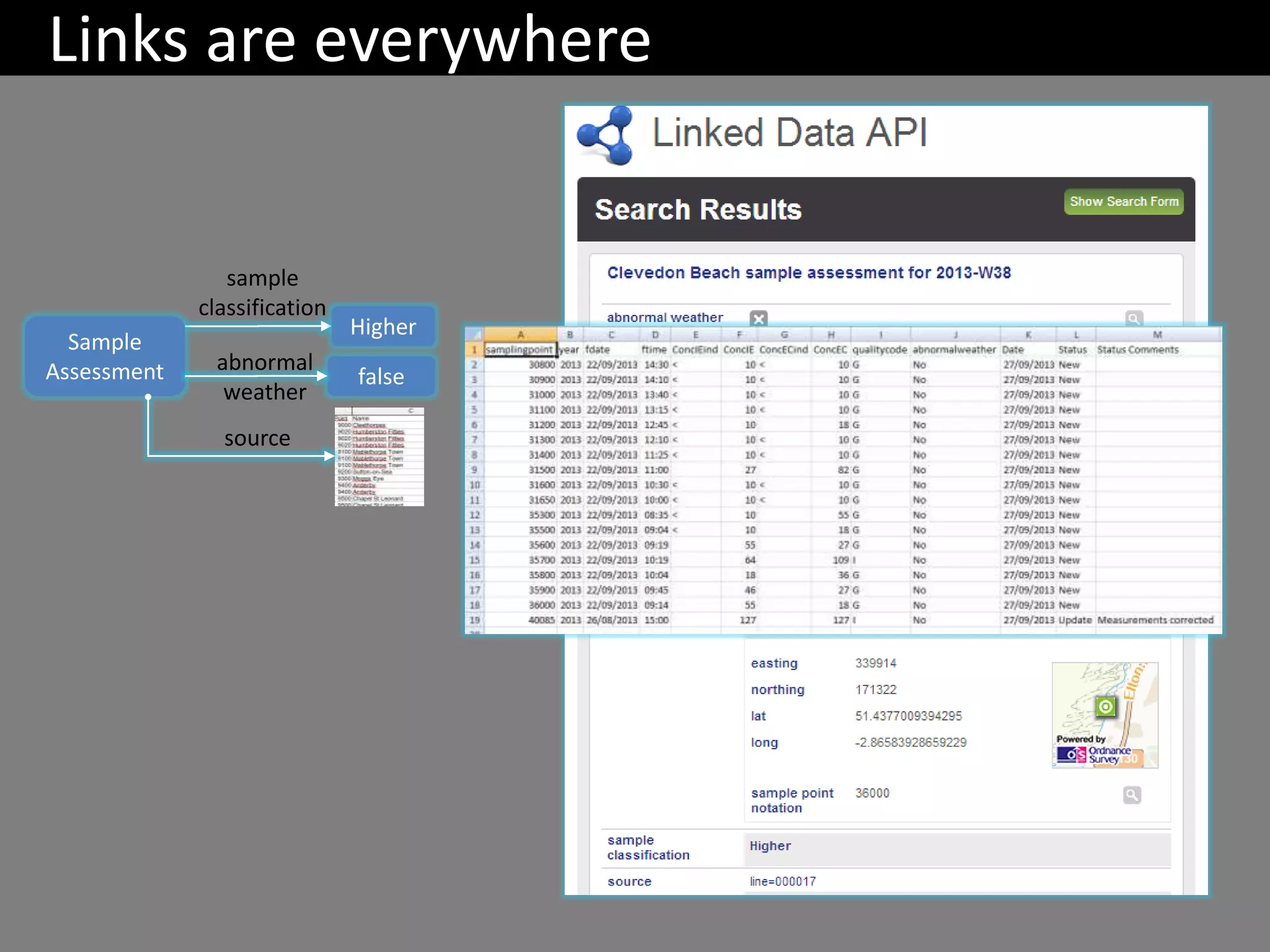Select the Sample Assessment diagram box

105,356
